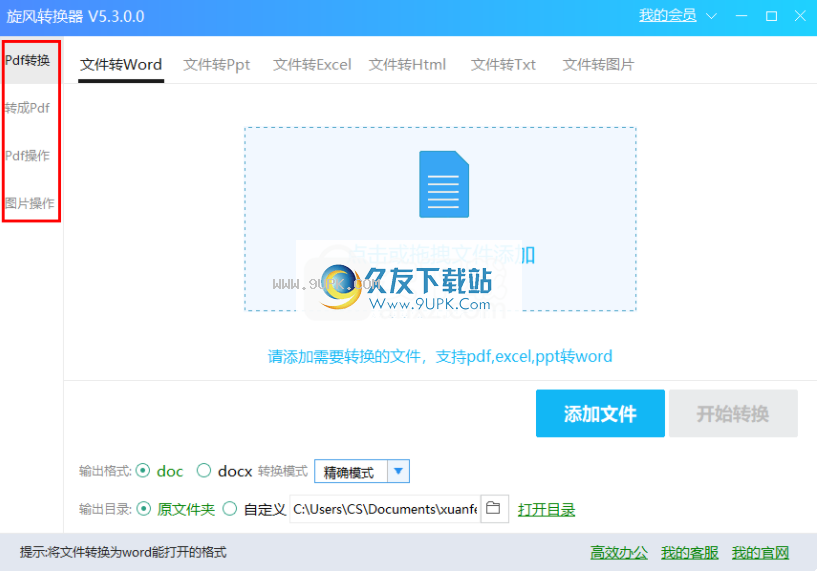The height and width of the screenshot is (574, 818).
Task: Click the 开始转换 button
Action: 733,413
